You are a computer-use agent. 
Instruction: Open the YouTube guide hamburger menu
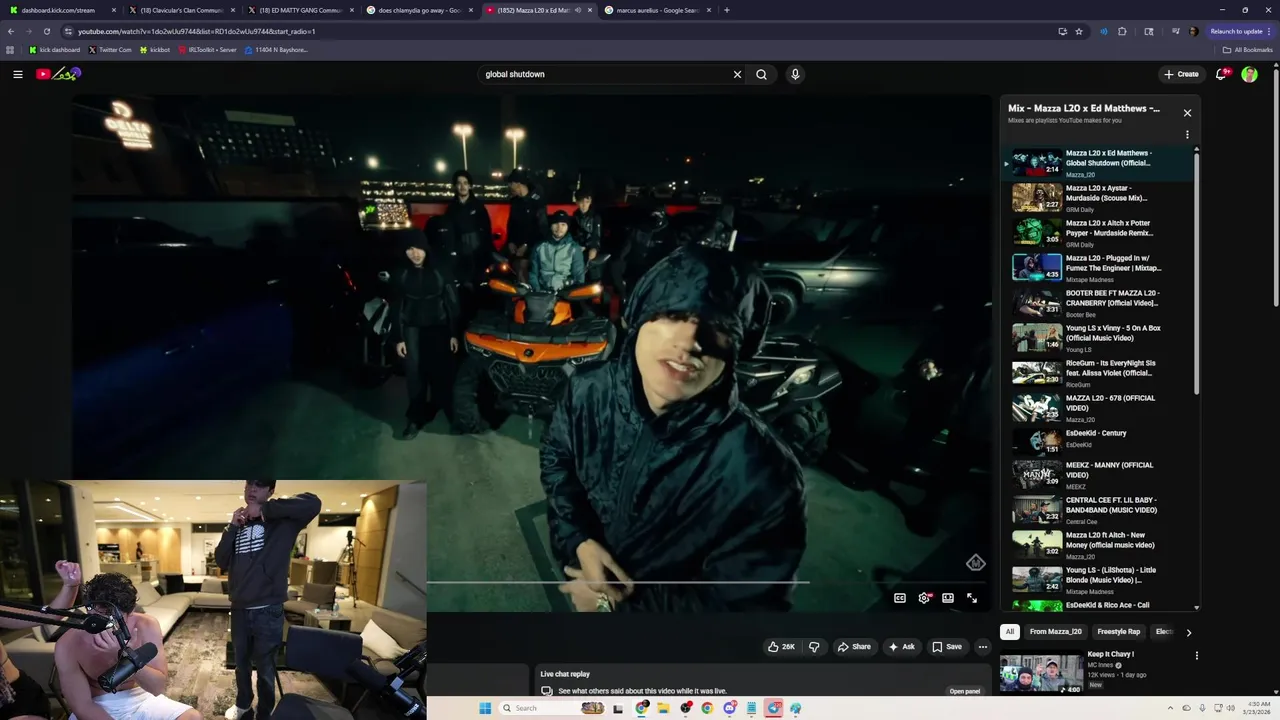click(17, 74)
